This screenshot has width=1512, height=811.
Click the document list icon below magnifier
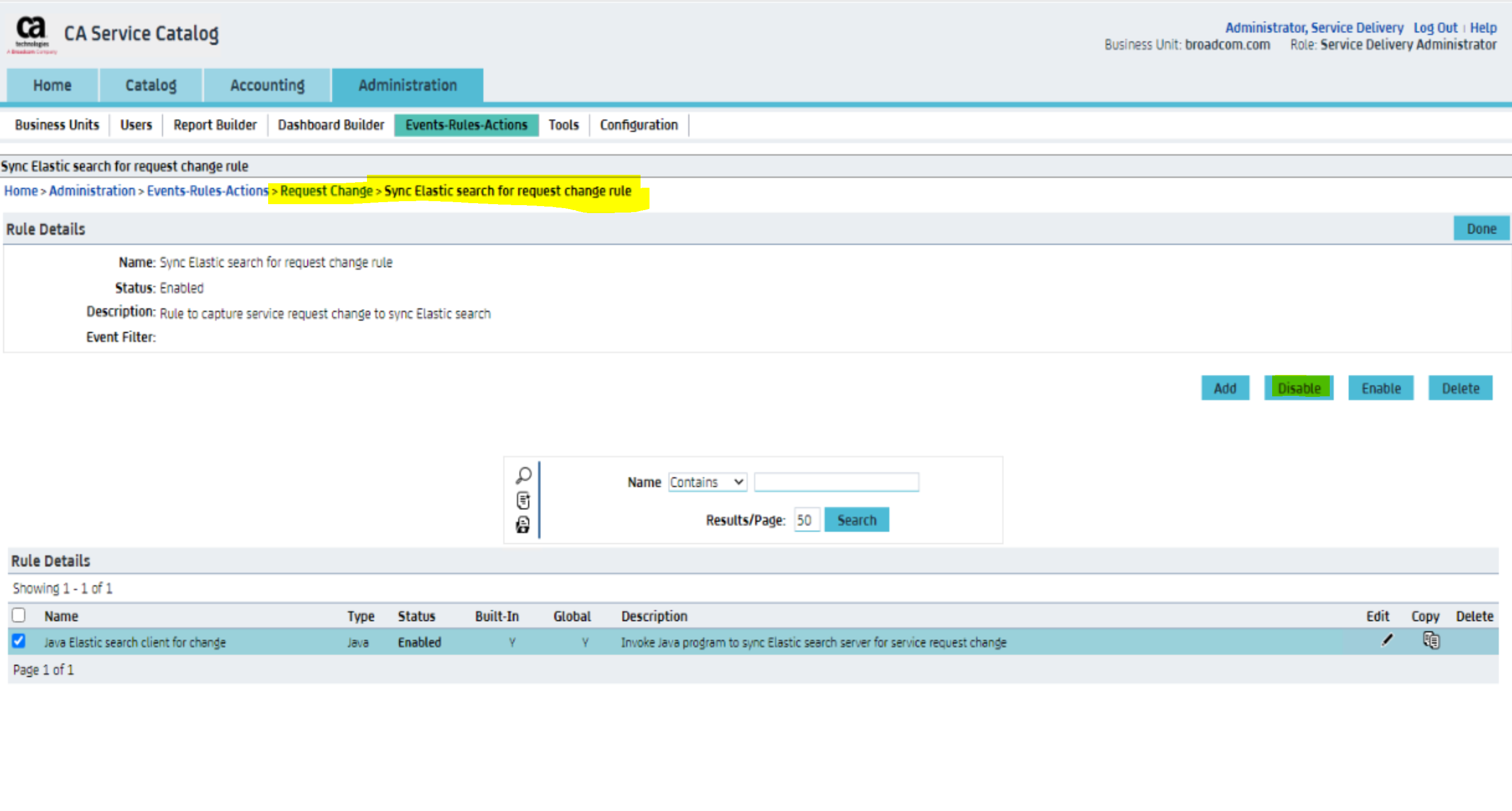click(523, 500)
